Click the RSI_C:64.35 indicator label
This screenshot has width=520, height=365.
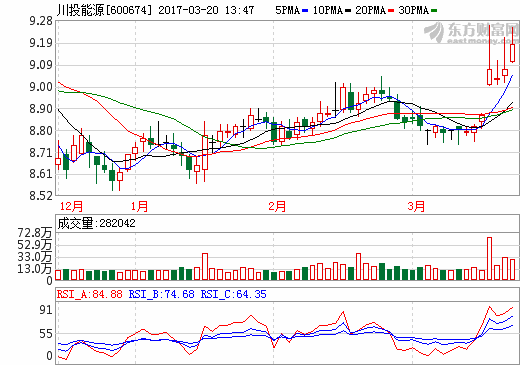233,294
